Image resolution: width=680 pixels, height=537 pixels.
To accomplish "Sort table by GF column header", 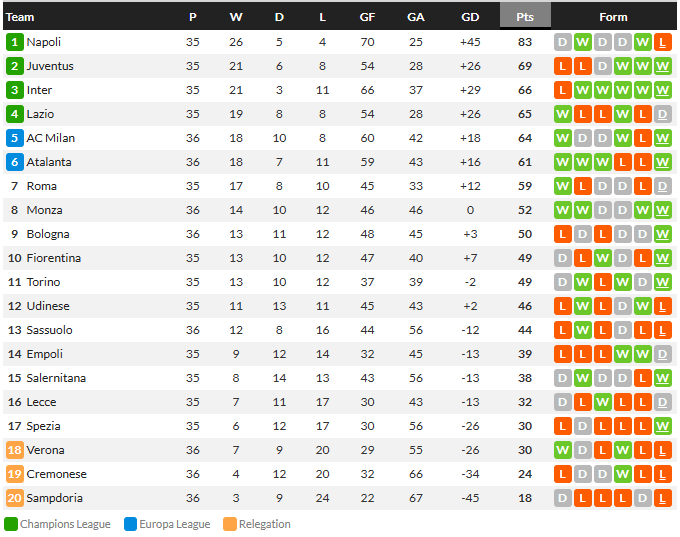I will tap(367, 17).
